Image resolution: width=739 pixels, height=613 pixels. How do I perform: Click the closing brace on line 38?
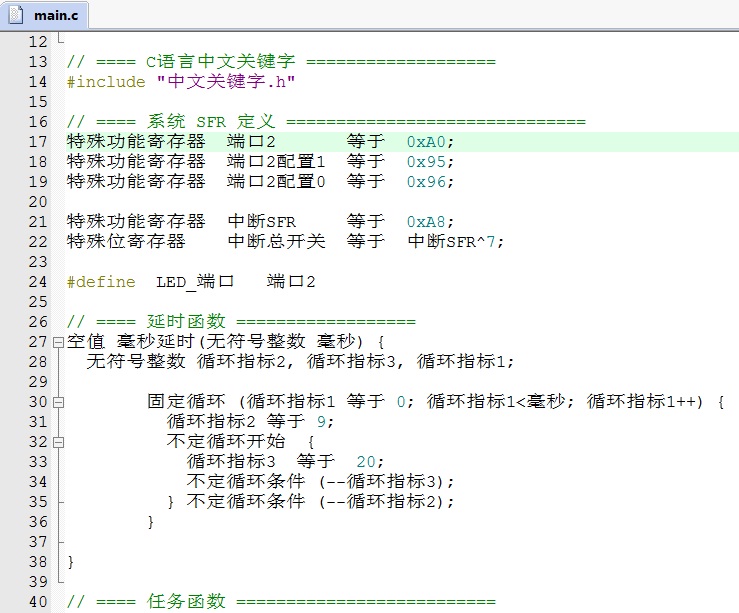[71, 562]
